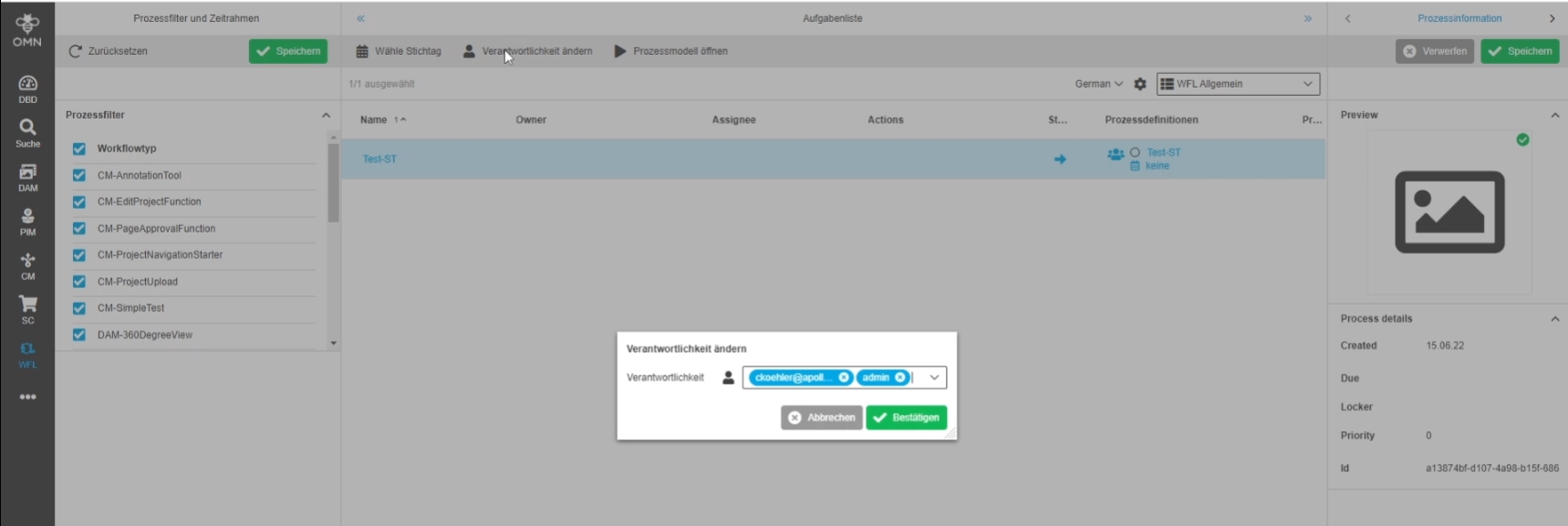Click the Owner column header

531,119
